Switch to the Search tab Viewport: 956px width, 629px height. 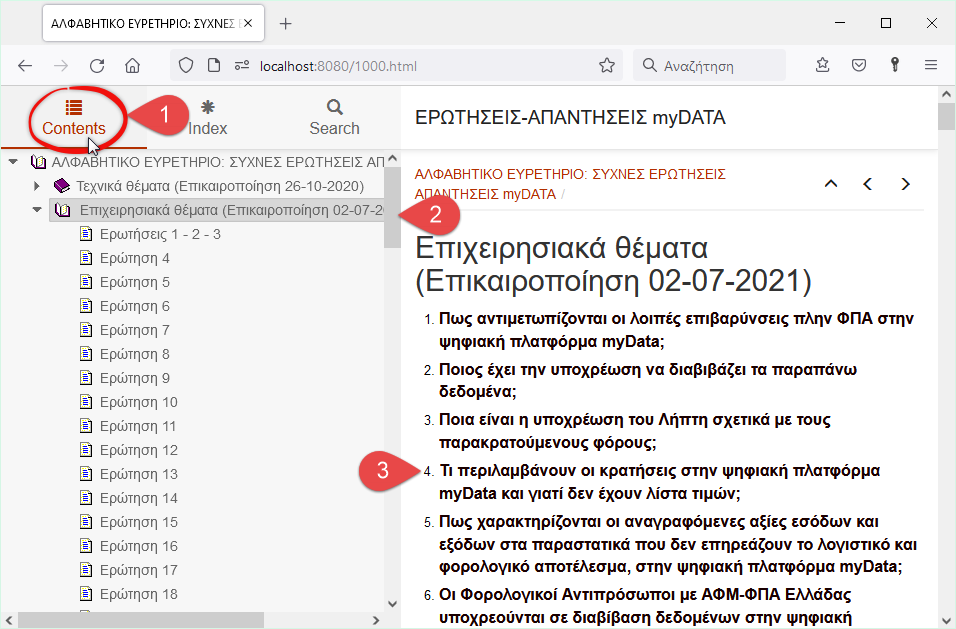334,118
